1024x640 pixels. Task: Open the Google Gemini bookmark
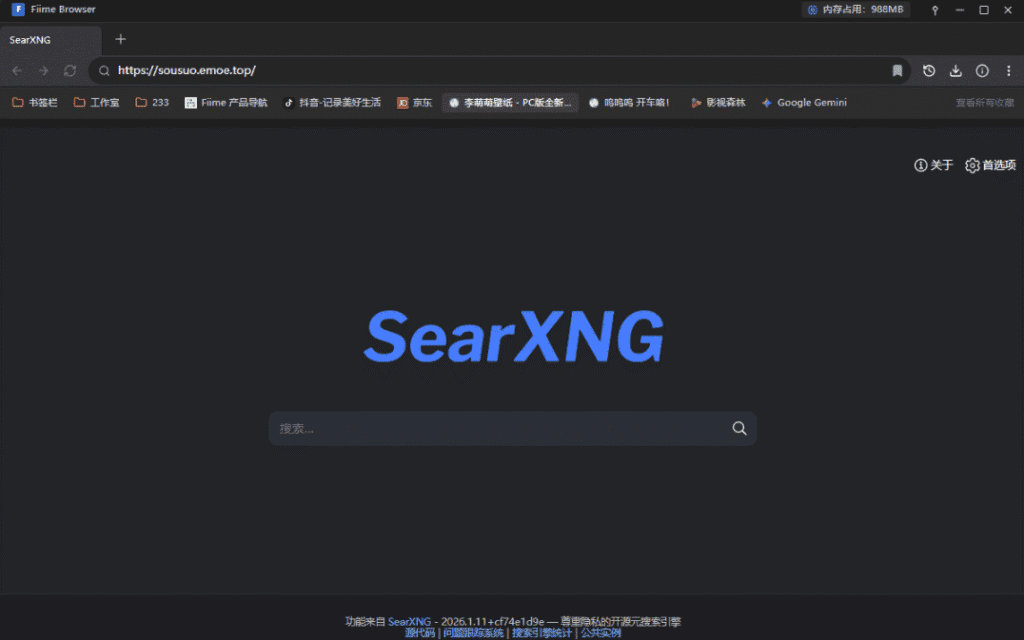pos(804,102)
